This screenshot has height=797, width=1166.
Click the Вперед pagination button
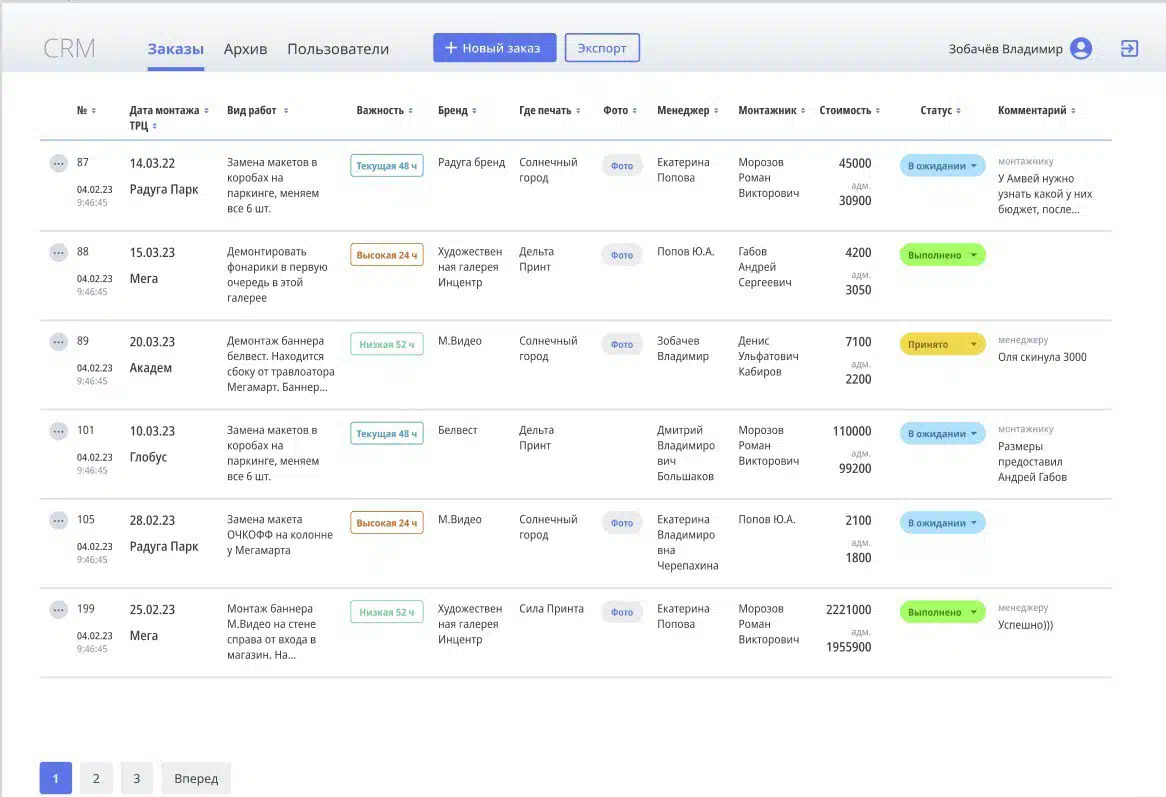[x=196, y=778]
